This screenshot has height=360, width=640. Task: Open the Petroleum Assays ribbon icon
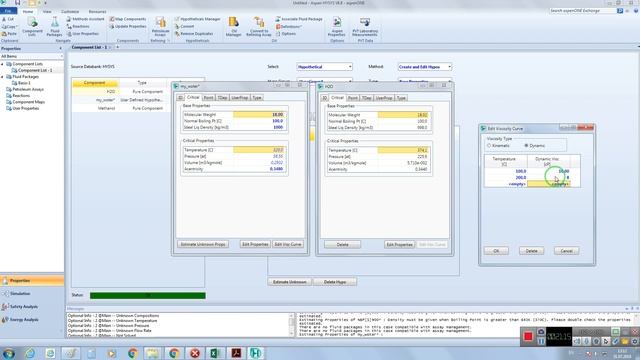tap(160, 27)
